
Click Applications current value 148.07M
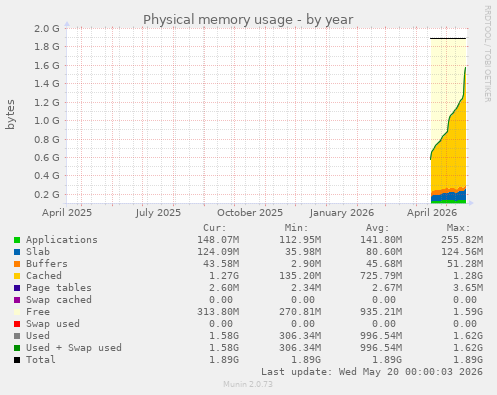click(218, 240)
